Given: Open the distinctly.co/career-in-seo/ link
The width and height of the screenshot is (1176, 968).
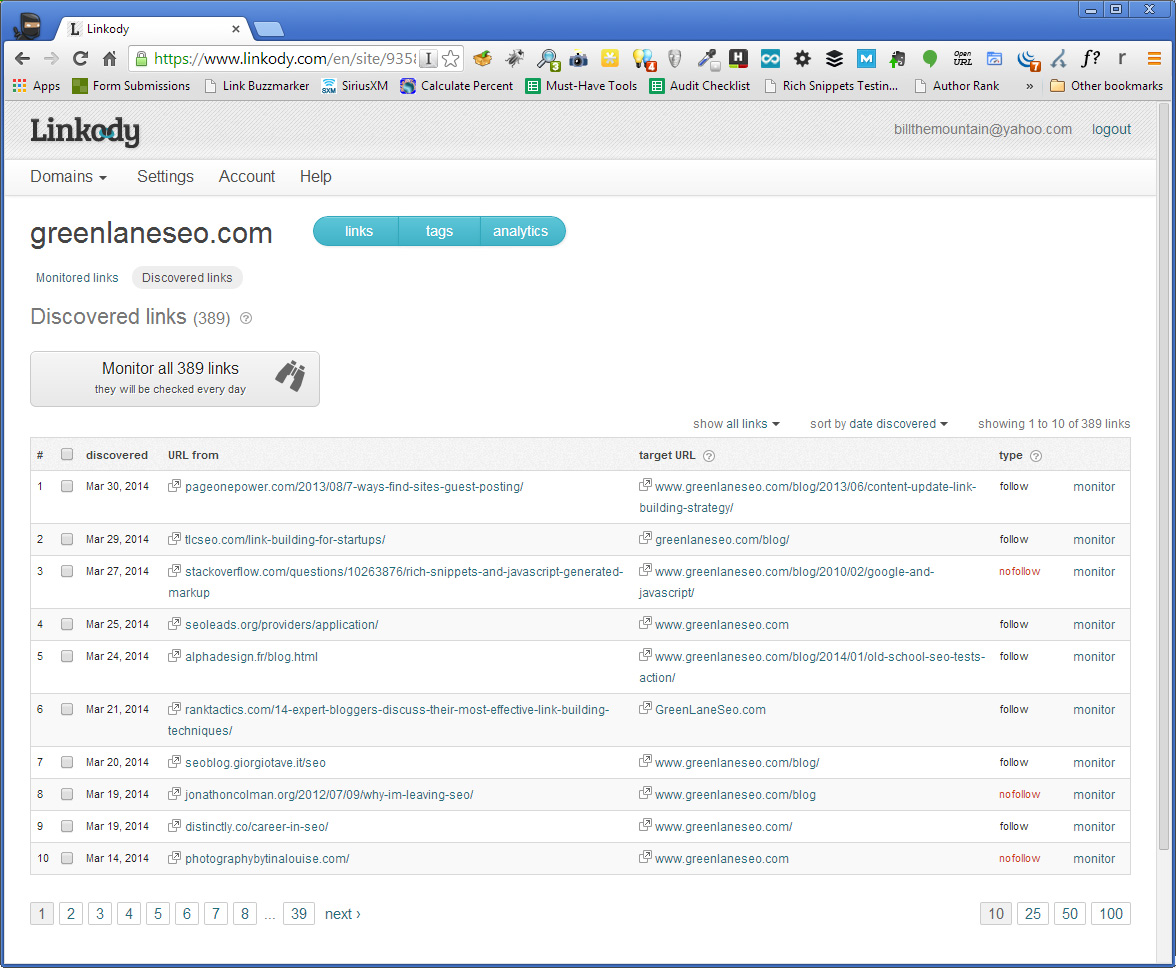Looking at the screenshot, I should click(256, 827).
